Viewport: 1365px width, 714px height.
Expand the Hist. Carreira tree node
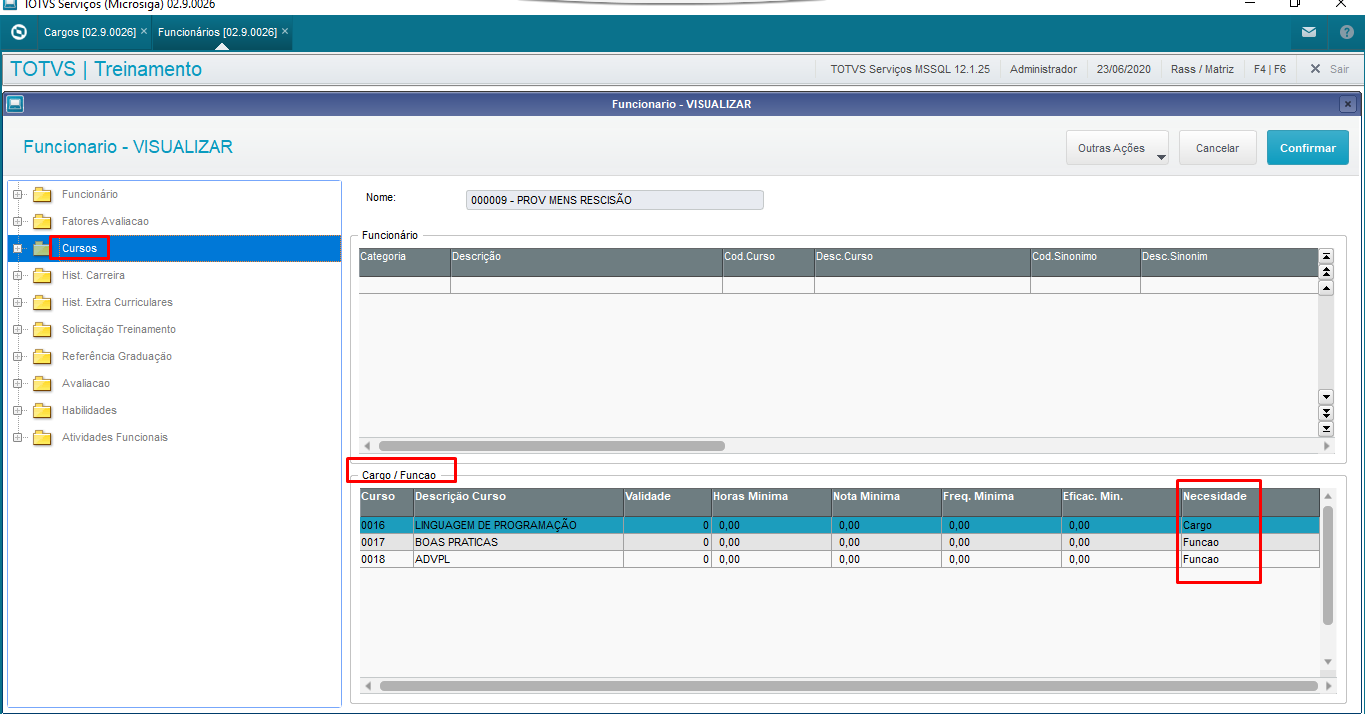tap(17, 275)
